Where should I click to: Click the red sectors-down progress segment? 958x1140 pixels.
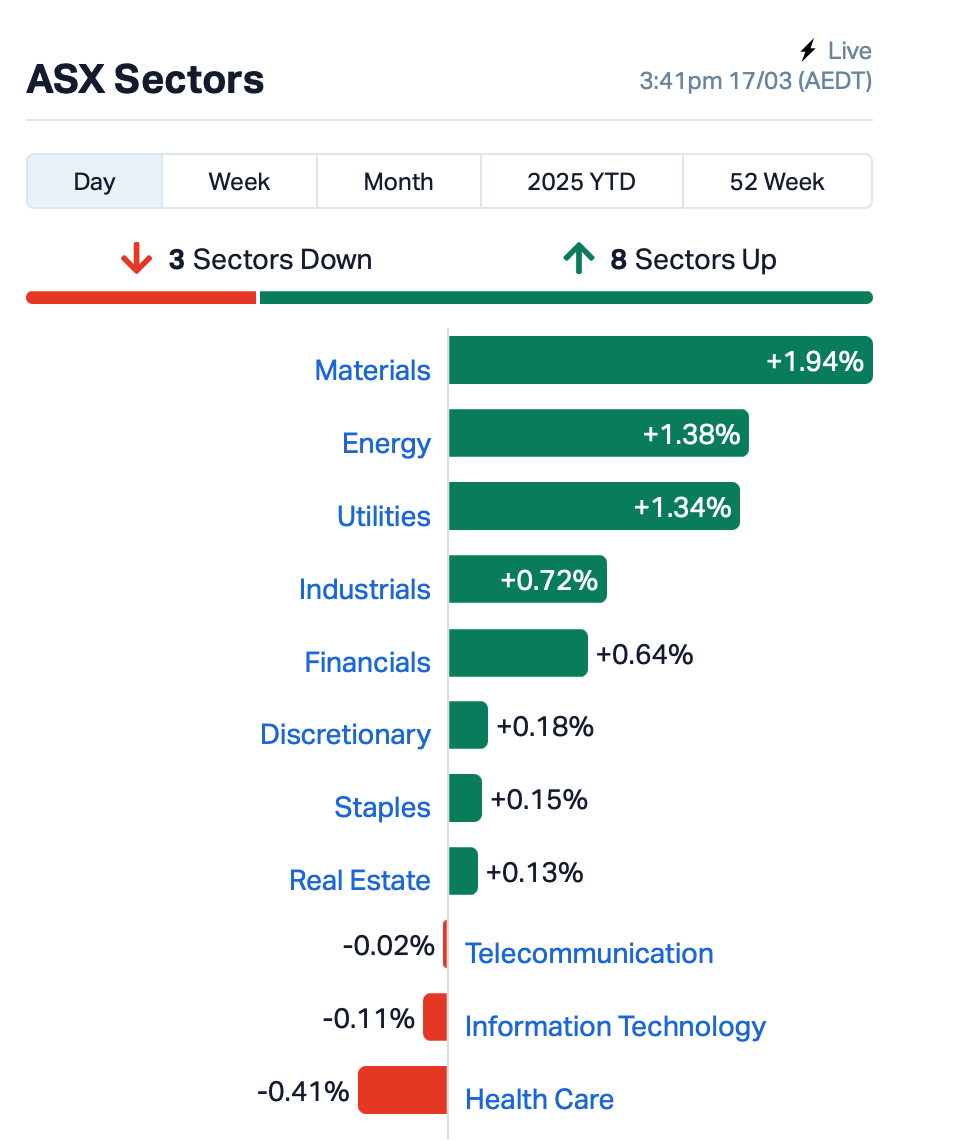(x=141, y=297)
